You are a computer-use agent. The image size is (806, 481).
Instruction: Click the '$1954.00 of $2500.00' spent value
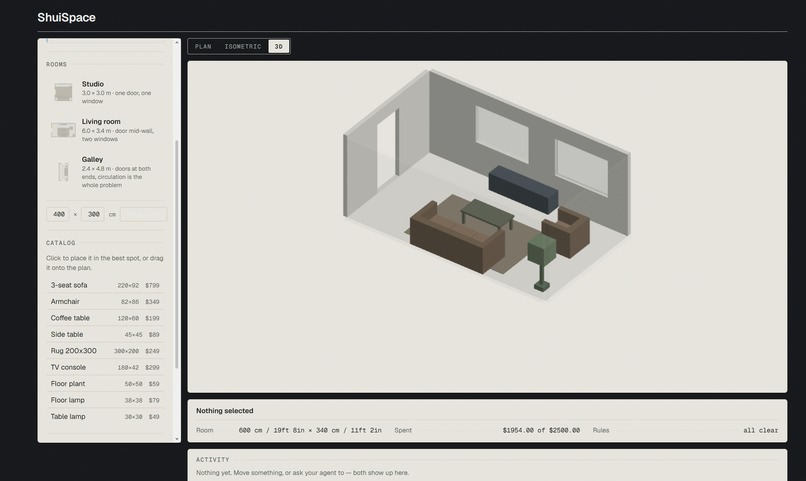point(541,431)
